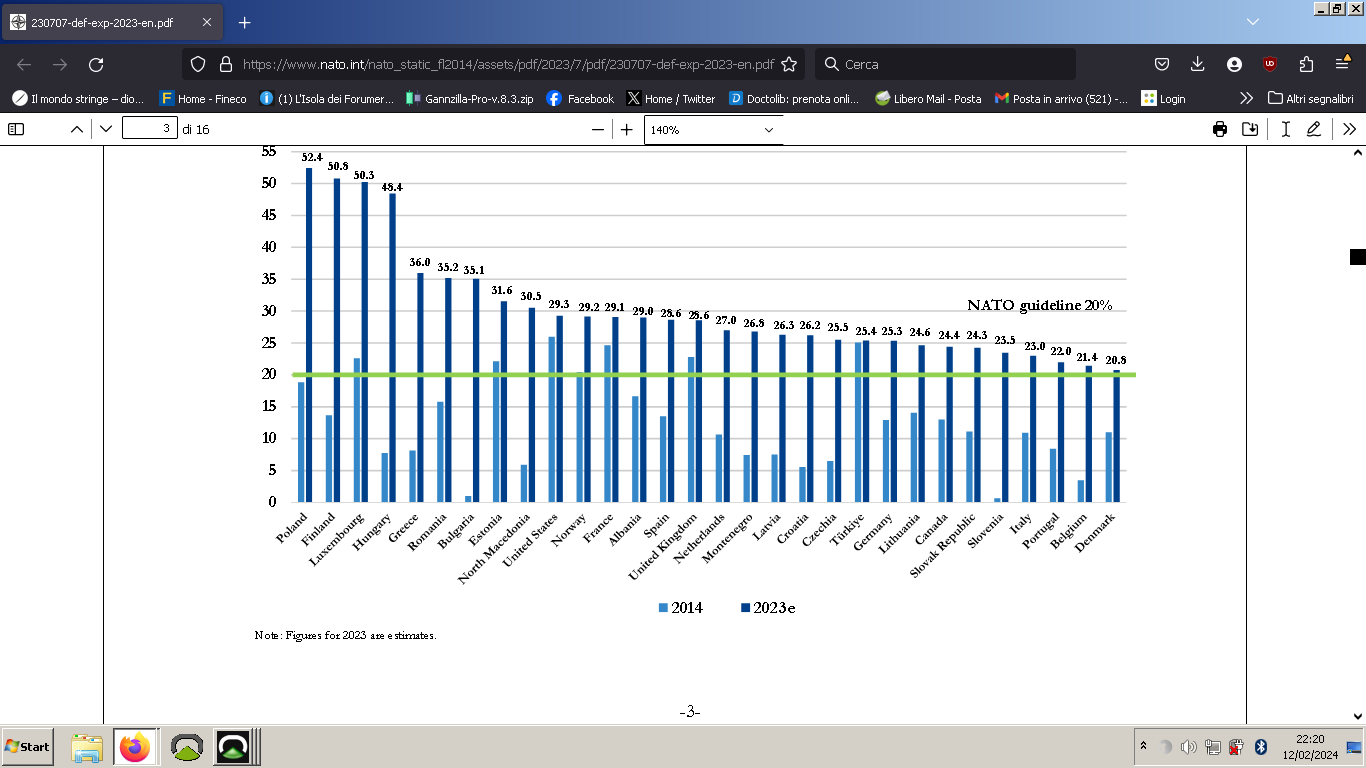Open Altri segnalibri bookmarks folder
This screenshot has width=1366, height=768.
(1311, 99)
